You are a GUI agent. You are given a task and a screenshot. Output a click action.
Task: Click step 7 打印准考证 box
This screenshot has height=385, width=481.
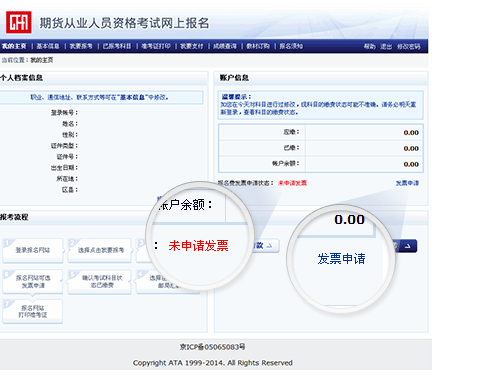pyautogui.click(x=33, y=311)
